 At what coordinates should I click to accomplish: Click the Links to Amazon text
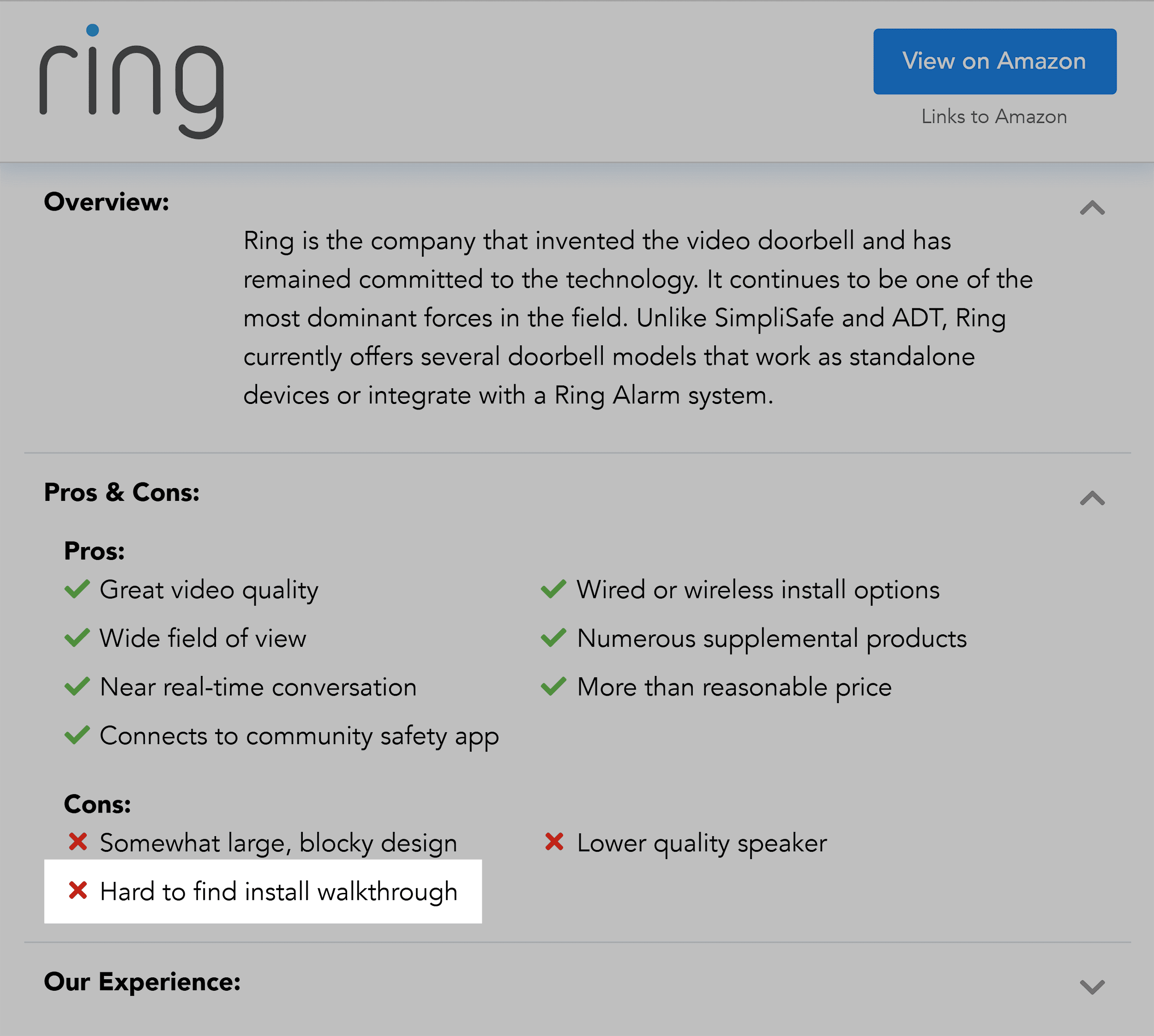tap(994, 116)
